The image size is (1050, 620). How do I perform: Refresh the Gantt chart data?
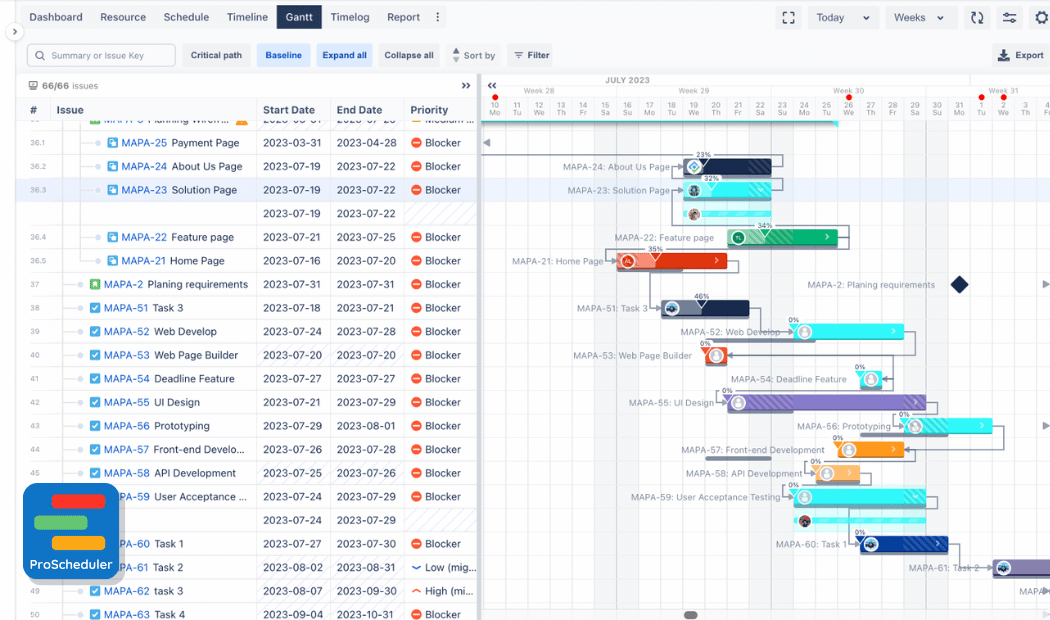[x=977, y=17]
